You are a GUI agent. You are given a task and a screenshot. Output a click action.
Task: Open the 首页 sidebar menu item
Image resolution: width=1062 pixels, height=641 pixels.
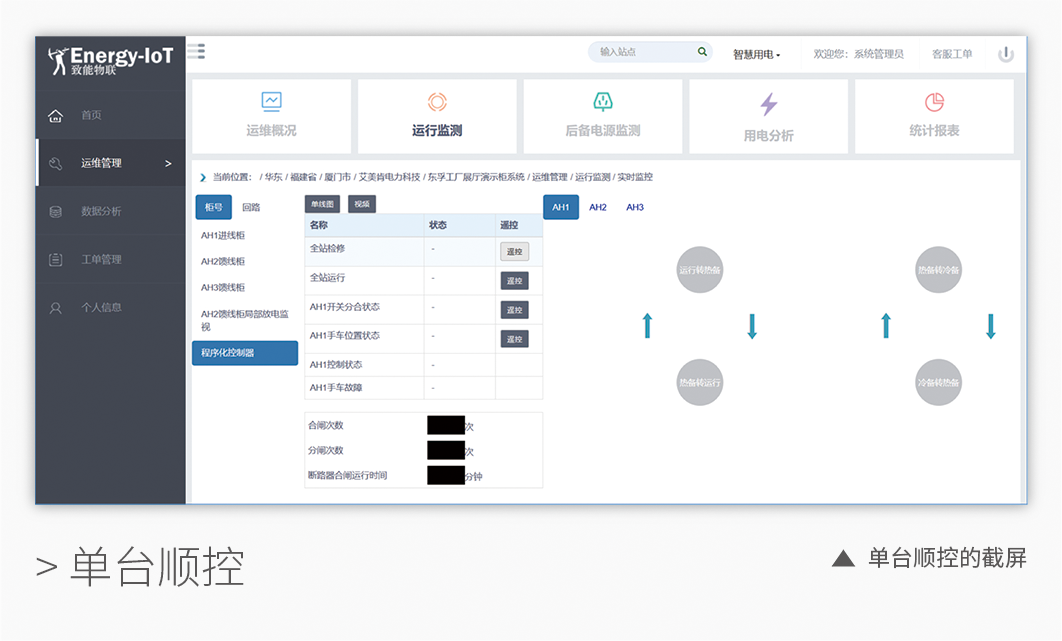pos(110,115)
